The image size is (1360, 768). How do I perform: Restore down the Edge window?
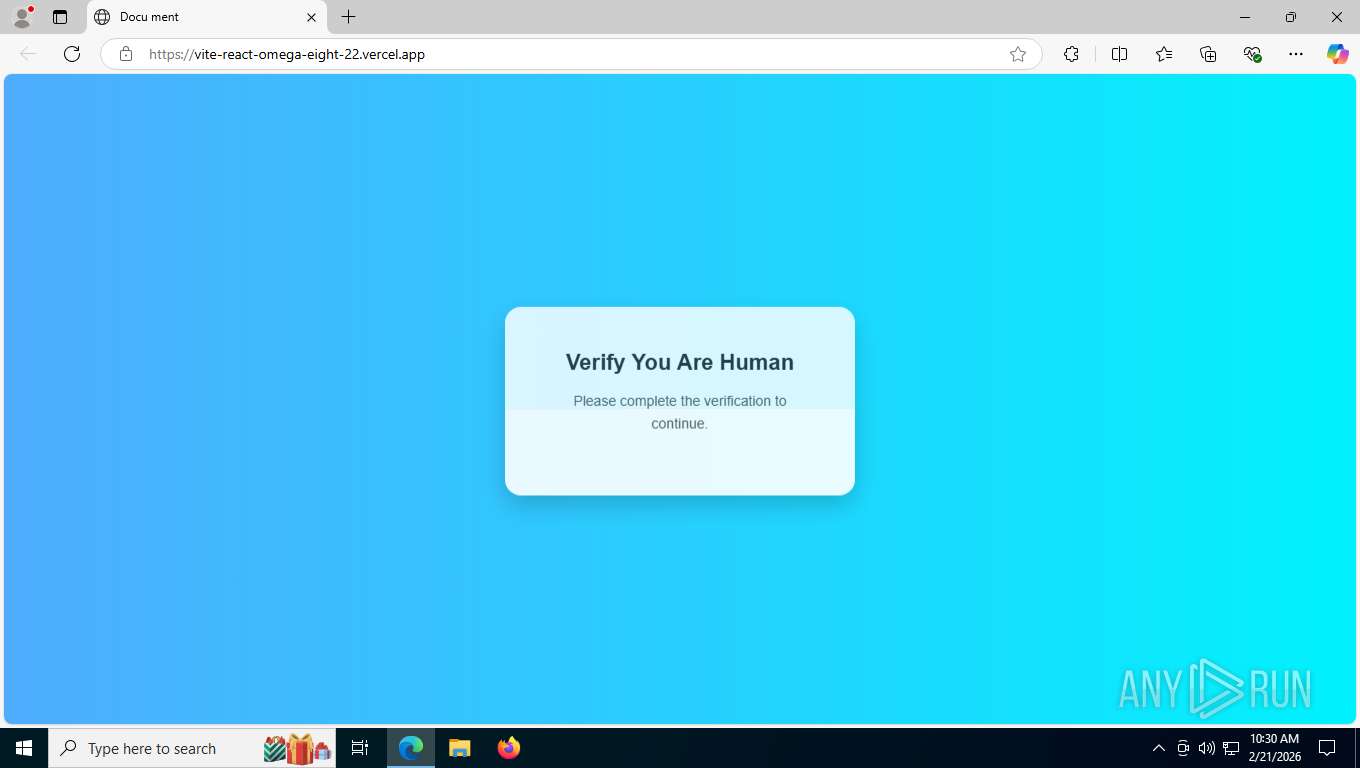pyautogui.click(x=1291, y=17)
